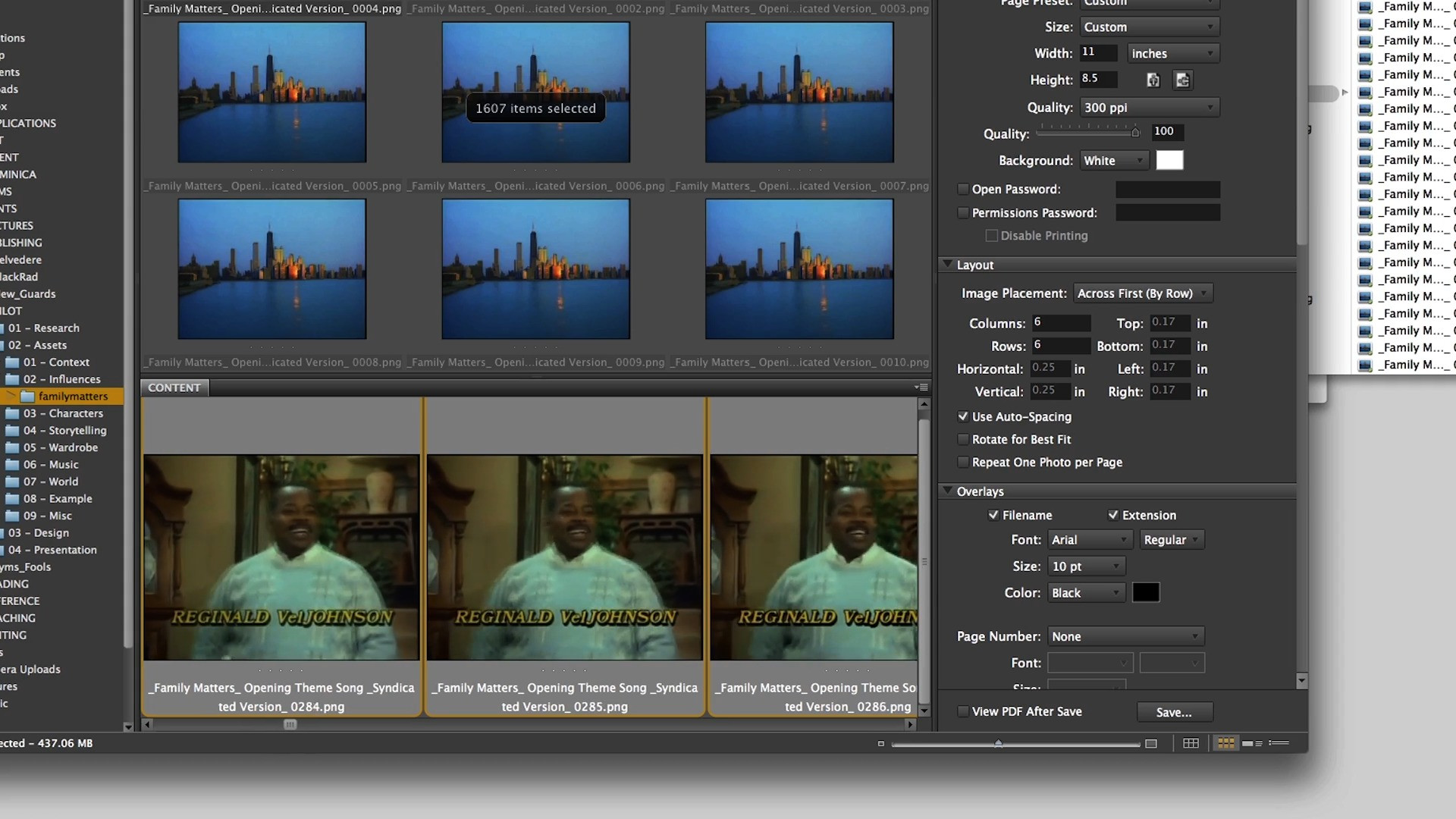The width and height of the screenshot is (1456, 819).
Task: Click the 06 - Music folder icon
Action: (12, 465)
